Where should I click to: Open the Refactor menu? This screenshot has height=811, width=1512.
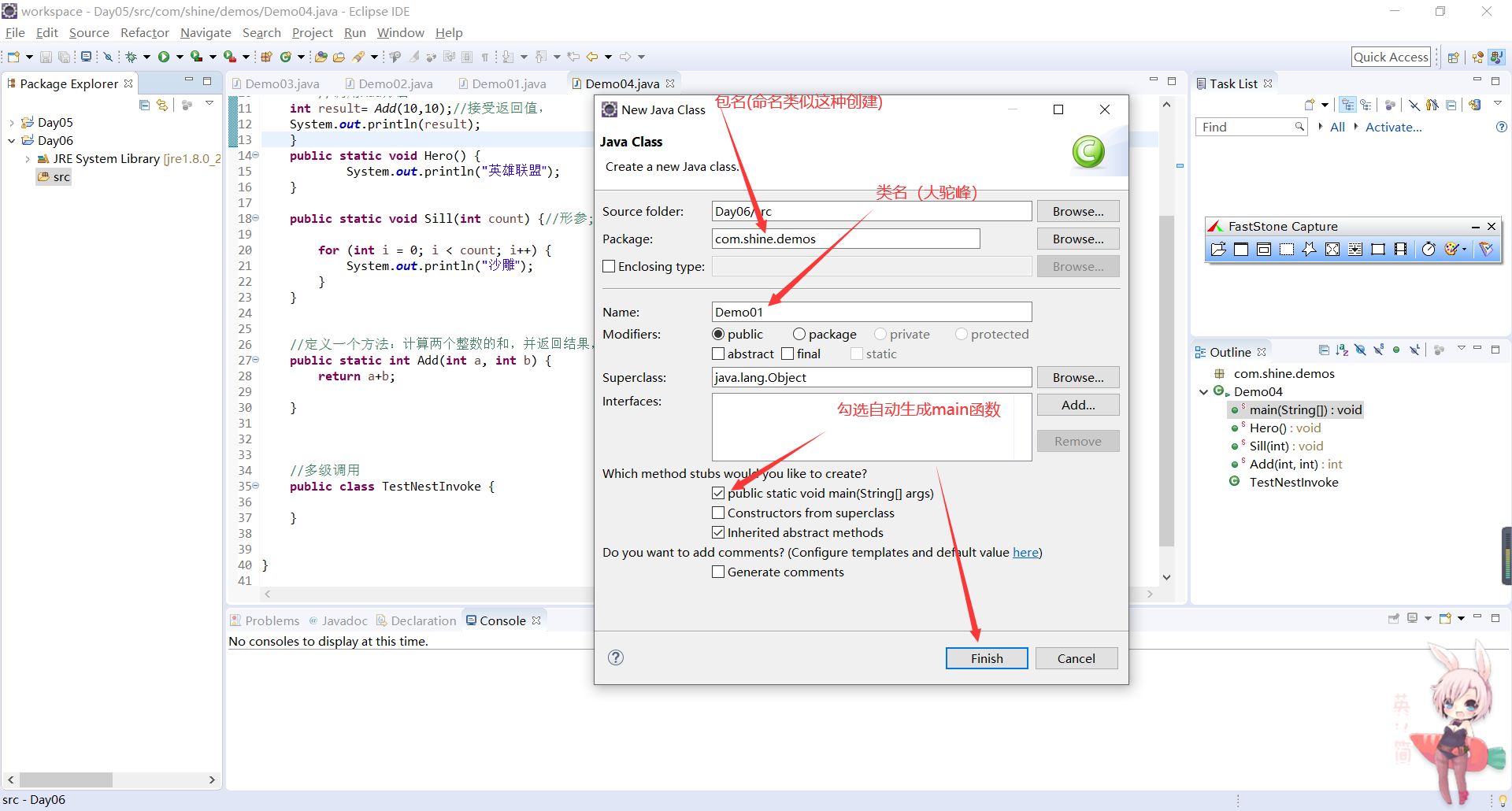[145, 32]
